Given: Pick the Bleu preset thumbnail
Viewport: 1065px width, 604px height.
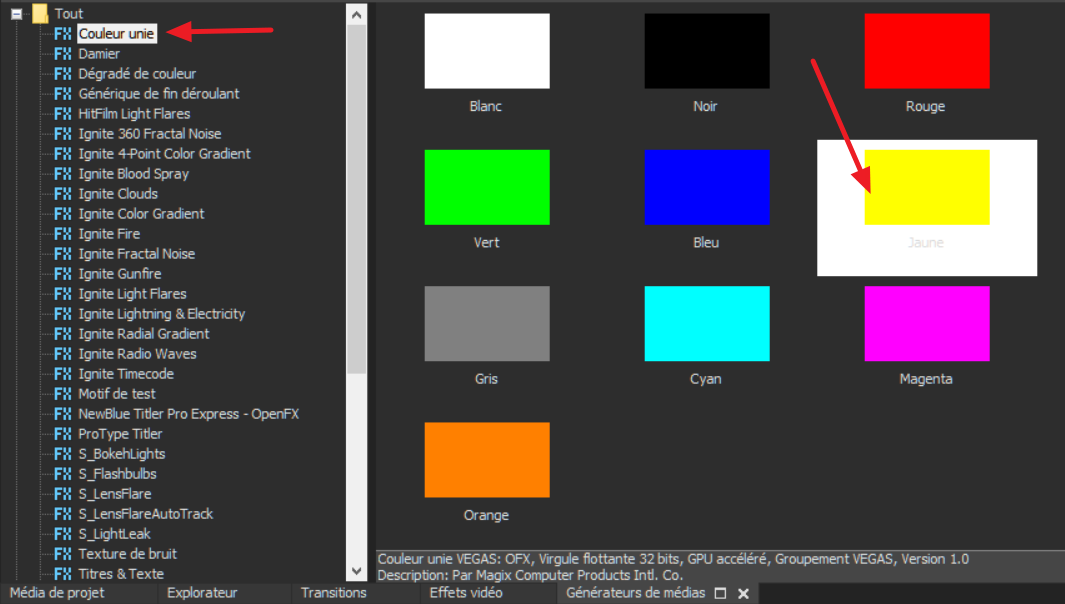Looking at the screenshot, I should [x=707, y=188].
